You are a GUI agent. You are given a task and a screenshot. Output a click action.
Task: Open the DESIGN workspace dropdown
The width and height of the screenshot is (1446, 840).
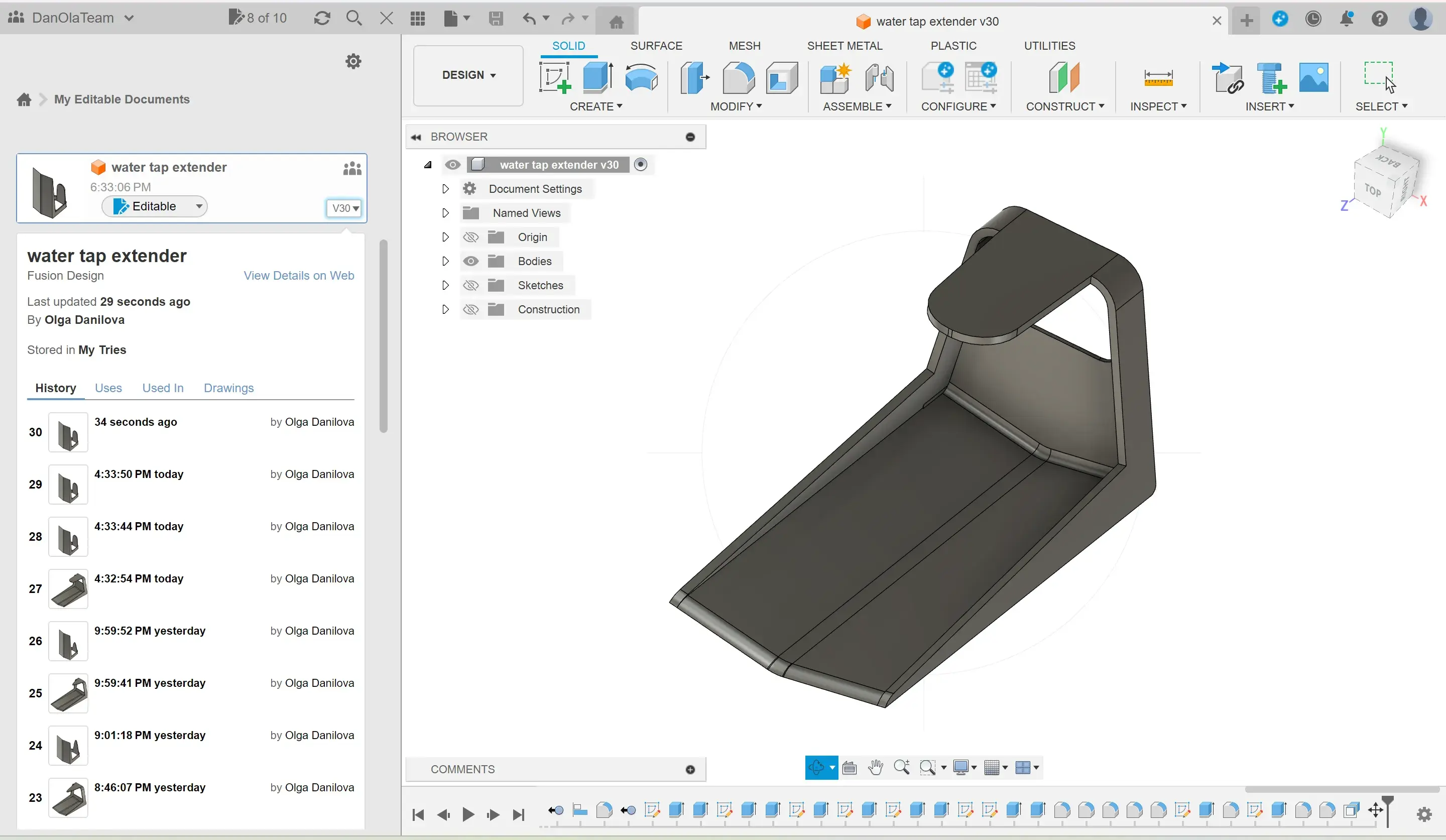(468, 75)
